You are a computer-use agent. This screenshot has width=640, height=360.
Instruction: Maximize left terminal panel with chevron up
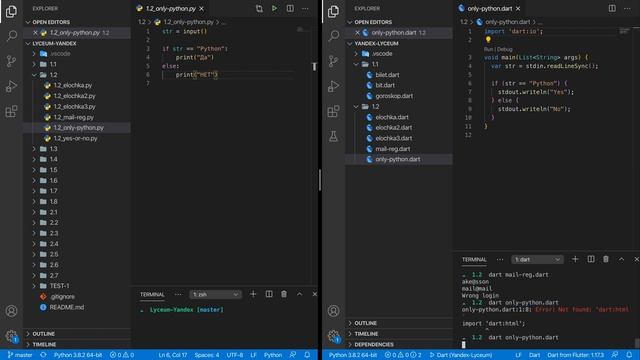pos(299,294)
